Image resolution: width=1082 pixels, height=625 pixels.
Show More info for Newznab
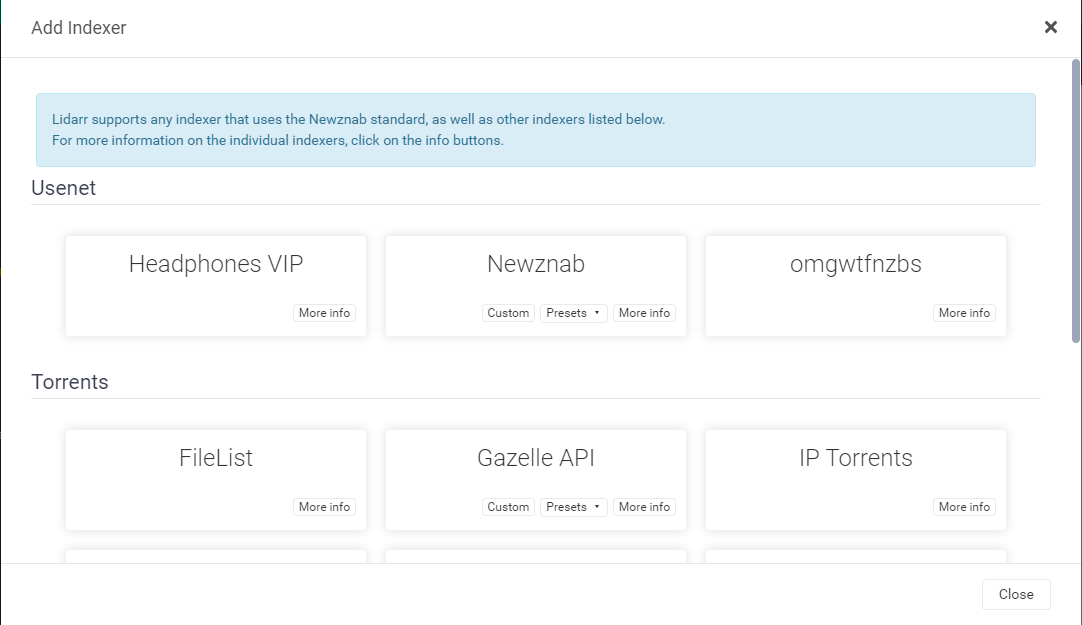click(644, 312)
